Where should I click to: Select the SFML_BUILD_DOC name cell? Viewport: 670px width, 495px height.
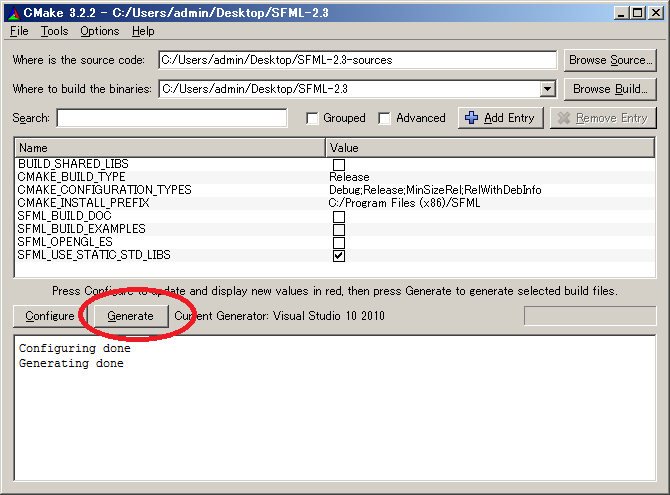[65, 216]
